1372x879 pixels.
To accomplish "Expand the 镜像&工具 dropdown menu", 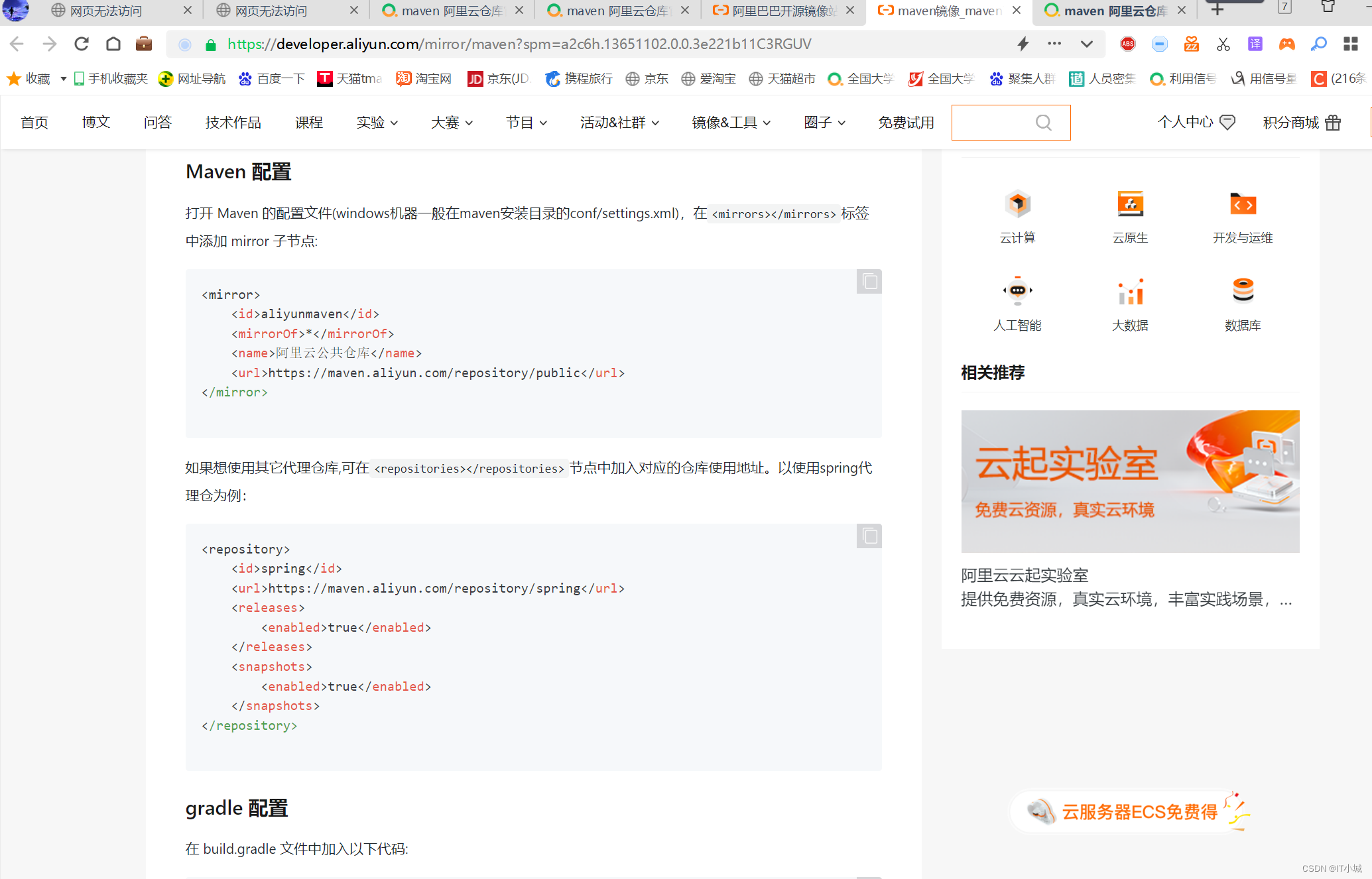I will pyautogui.click(x=731, y=123).
